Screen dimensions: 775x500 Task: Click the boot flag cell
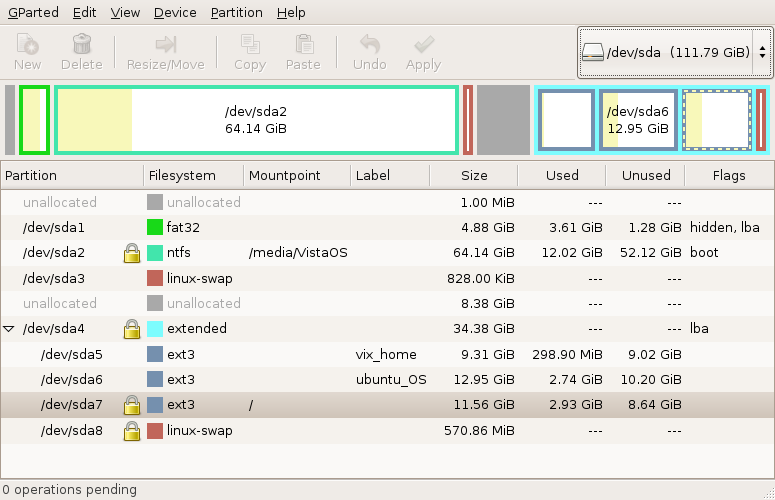[704, 253]
